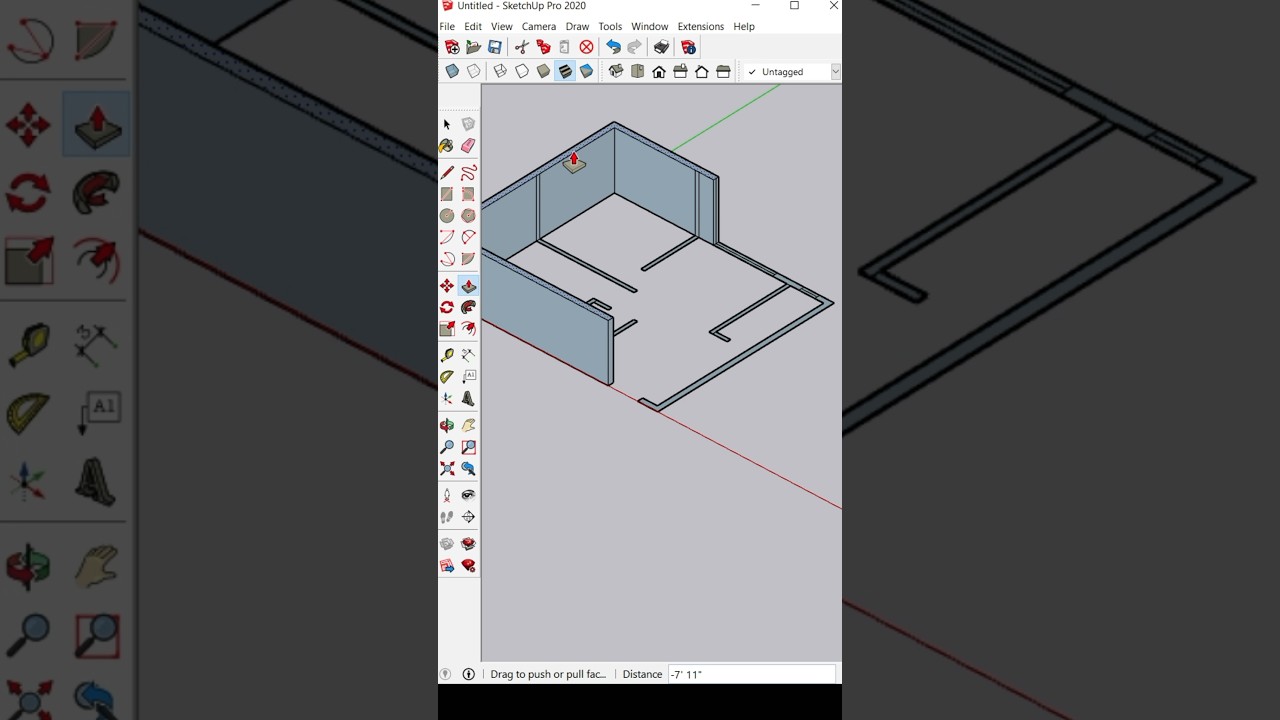Click Zoom Extents tool
1280x720 pixels.
[447, 468]
